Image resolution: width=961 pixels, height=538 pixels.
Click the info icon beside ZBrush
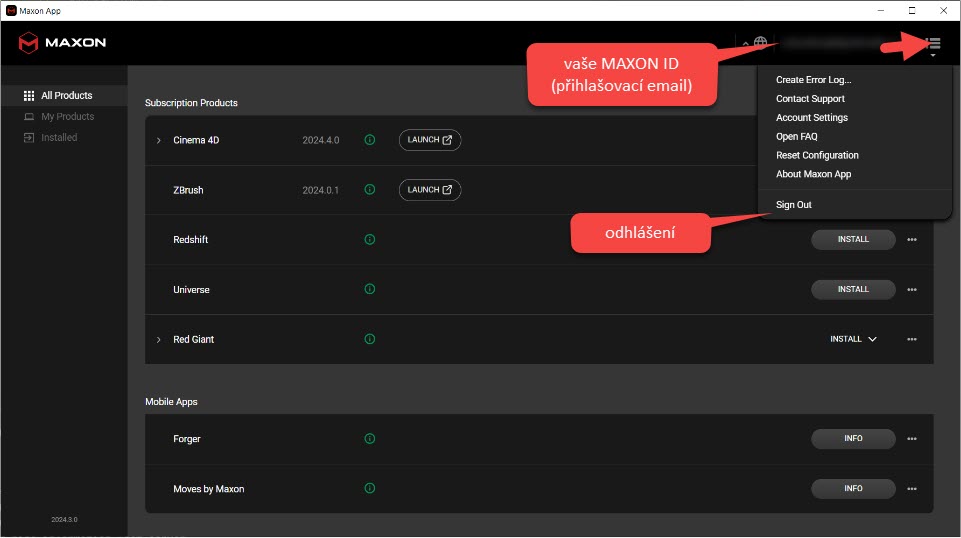pyautogui.click(x=370, y=190)
